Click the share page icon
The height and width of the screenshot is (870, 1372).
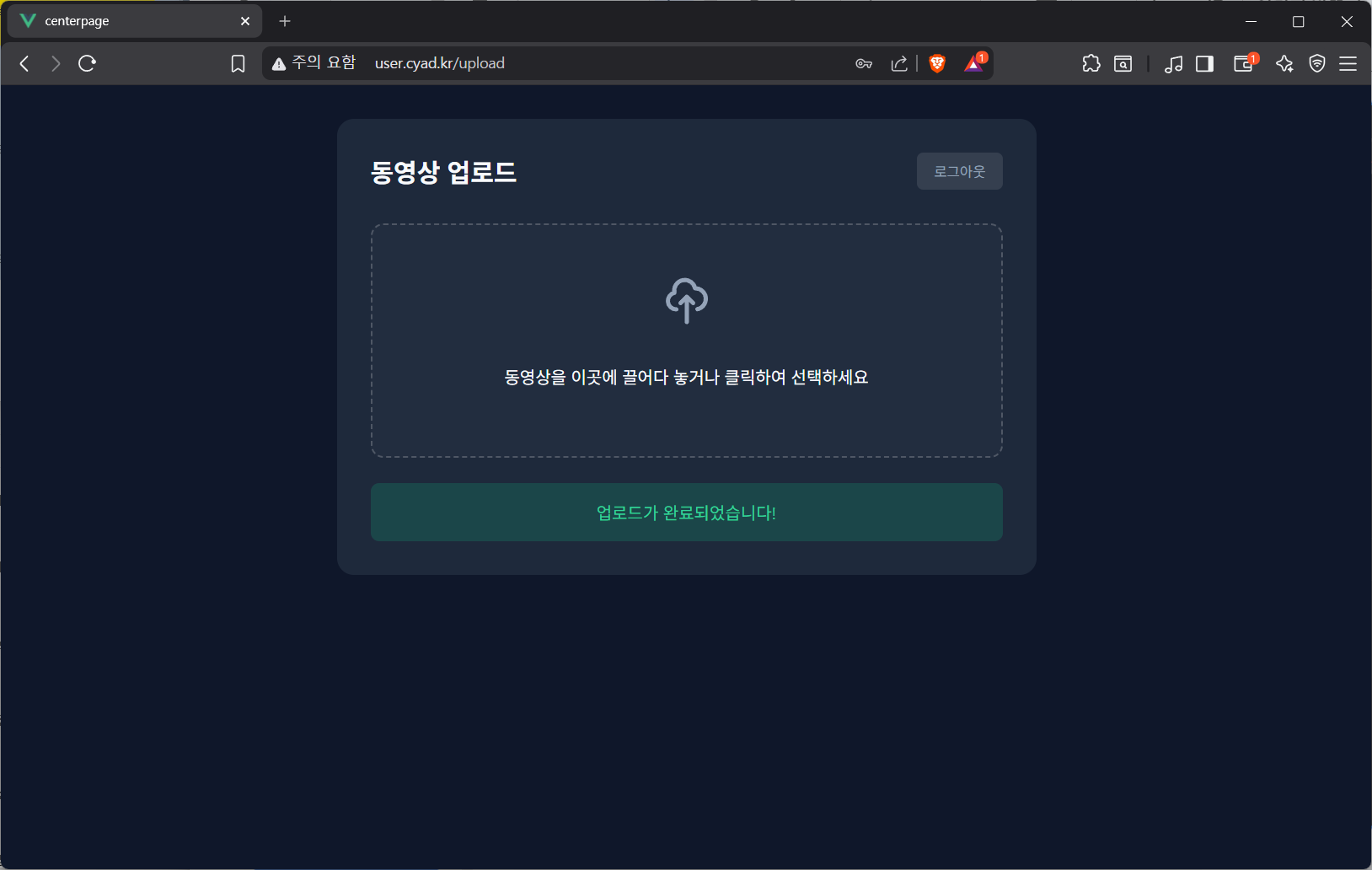(899, 63)
